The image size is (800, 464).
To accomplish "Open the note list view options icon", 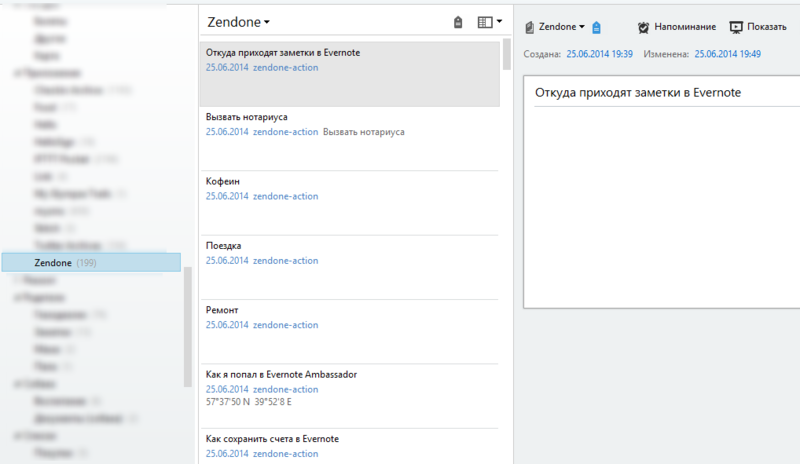I will pyautogui.click(x=489, y=22).
